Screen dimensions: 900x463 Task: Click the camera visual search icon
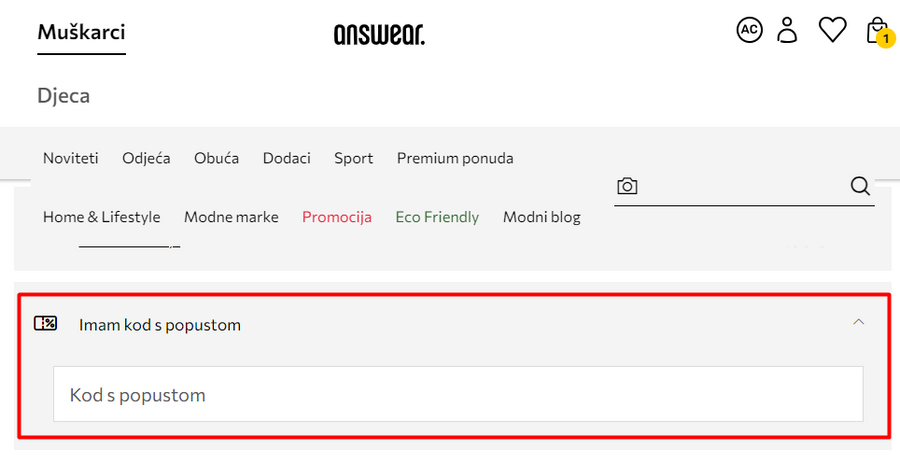(x=627, y=186)
